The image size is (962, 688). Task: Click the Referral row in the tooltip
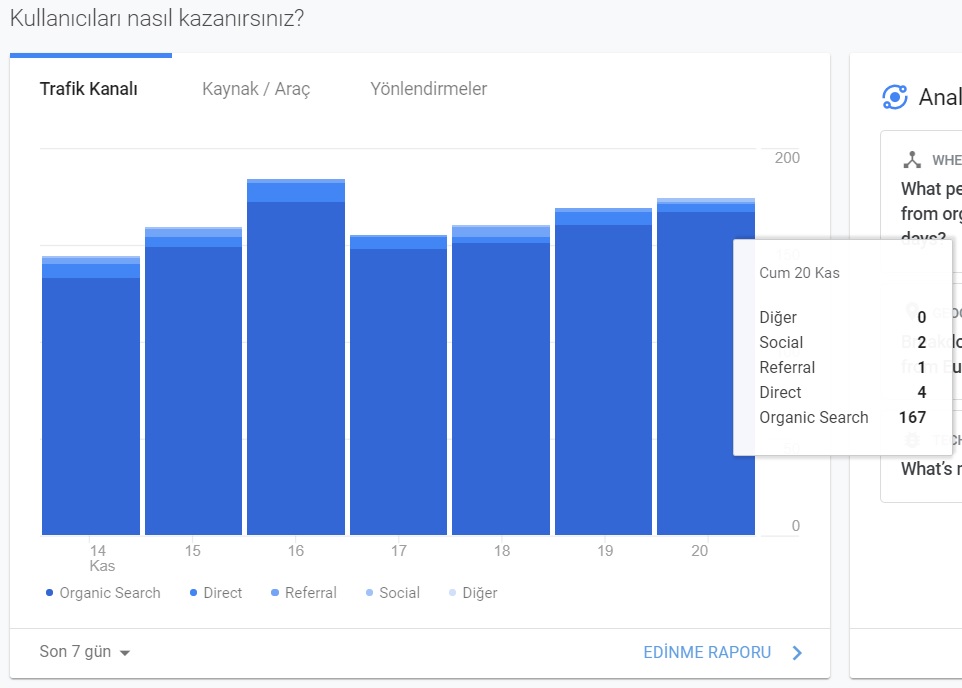[x=842, y=368]
